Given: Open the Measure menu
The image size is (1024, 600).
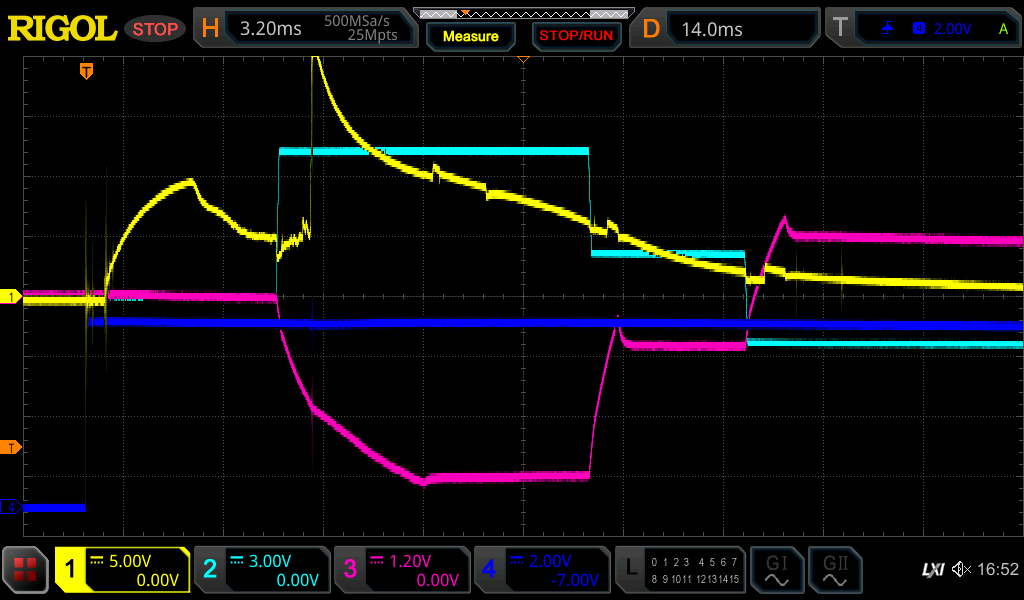Looking at the screenshot, I should (470, 36).
